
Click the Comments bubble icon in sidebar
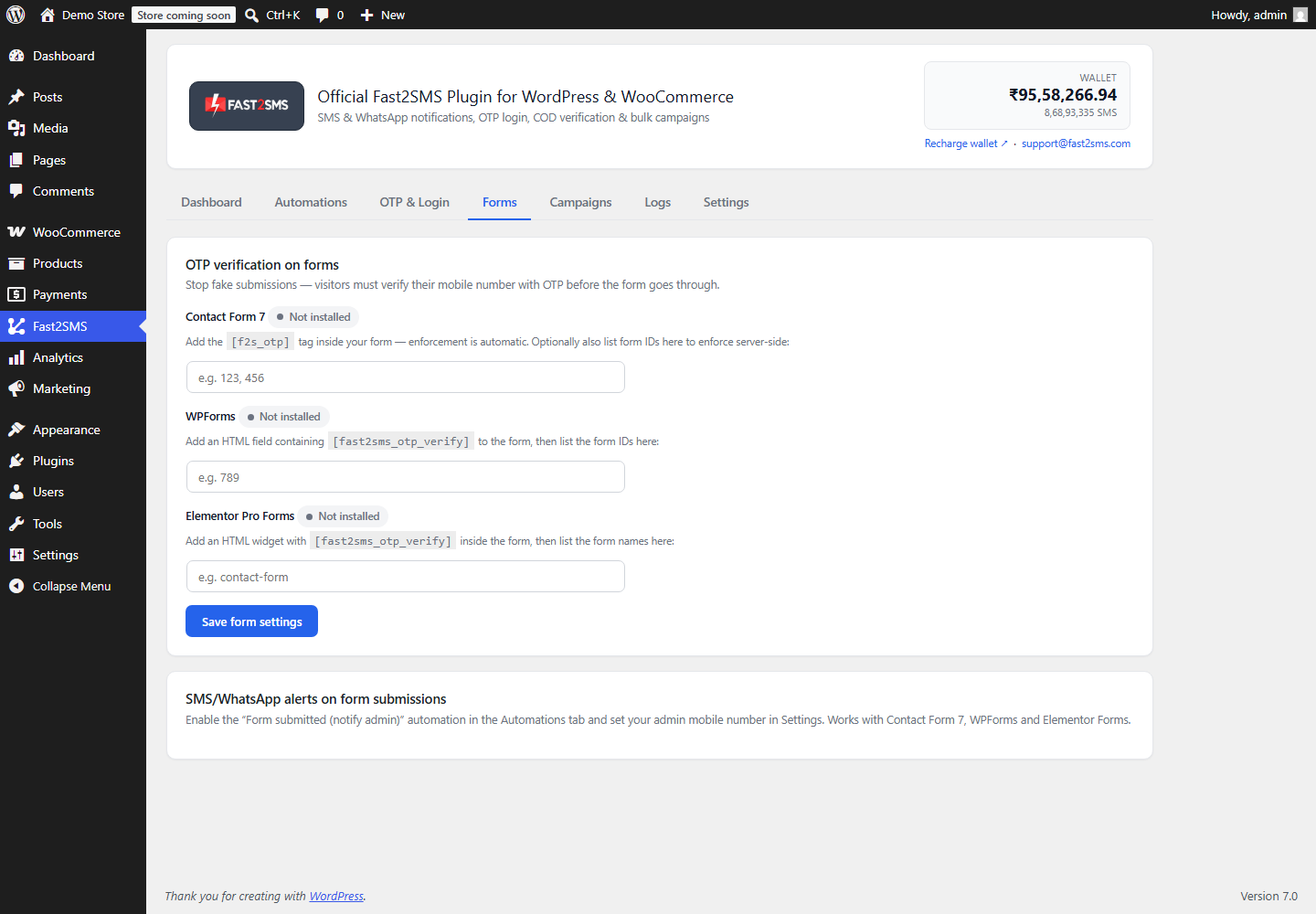coord(16,191)
